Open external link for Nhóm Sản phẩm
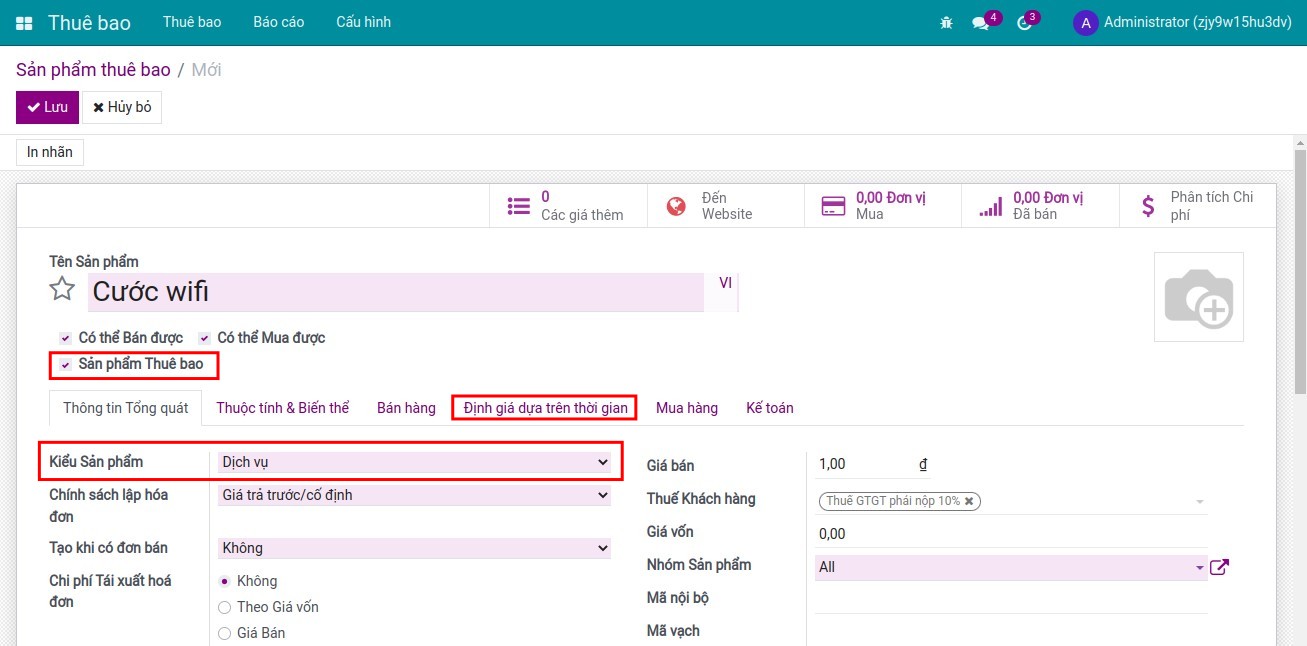 point(1219,567)
